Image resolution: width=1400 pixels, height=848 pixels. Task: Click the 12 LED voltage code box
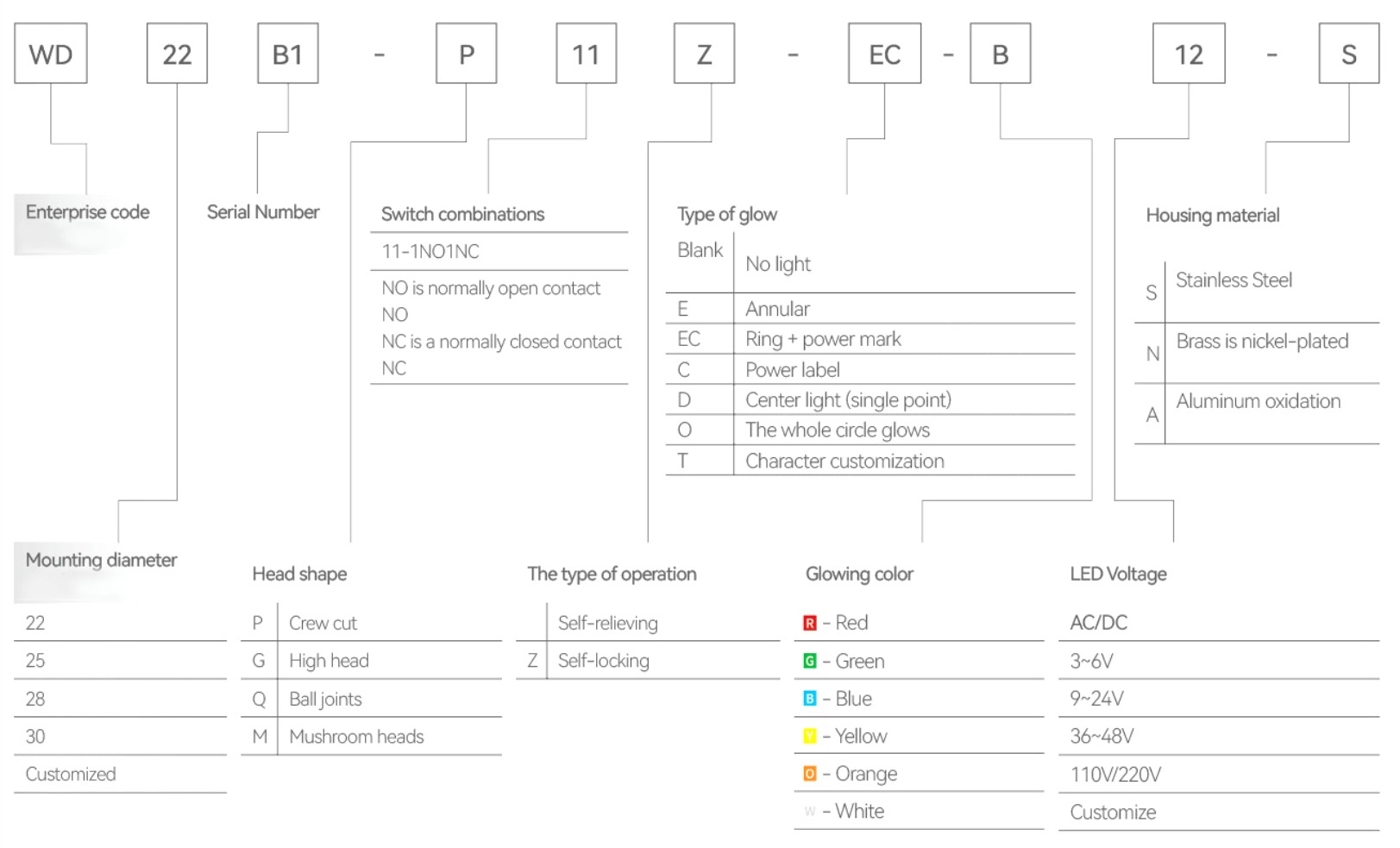[1188, 54]
